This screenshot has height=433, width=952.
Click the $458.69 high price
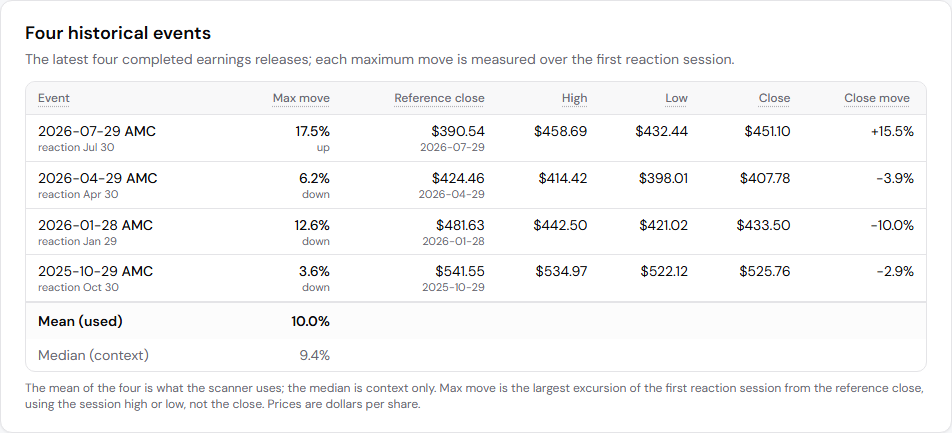pyautogui.click(x=561, y=131)
